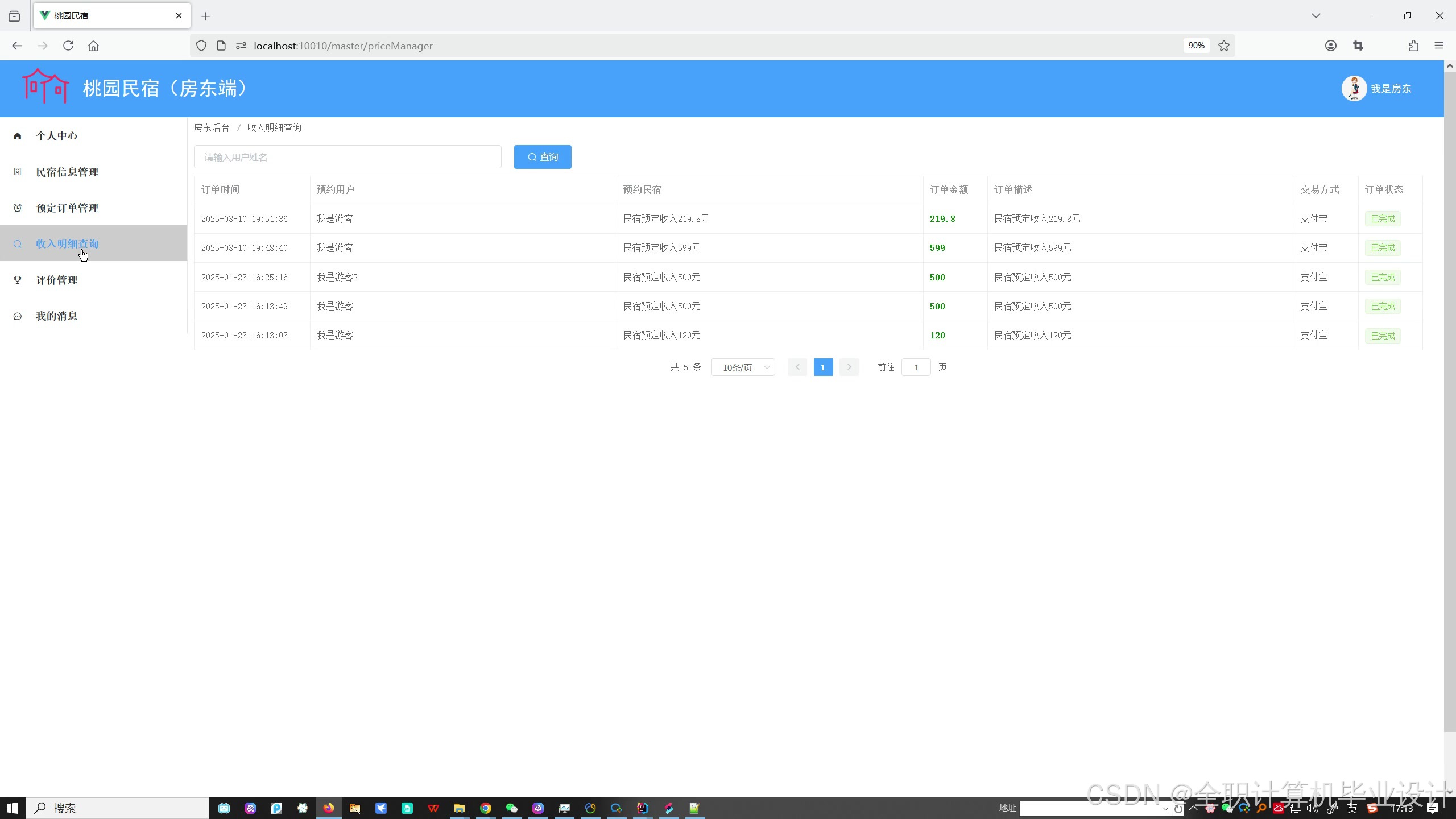Click the building icon beside 民宿信息管理

point(18,172)
